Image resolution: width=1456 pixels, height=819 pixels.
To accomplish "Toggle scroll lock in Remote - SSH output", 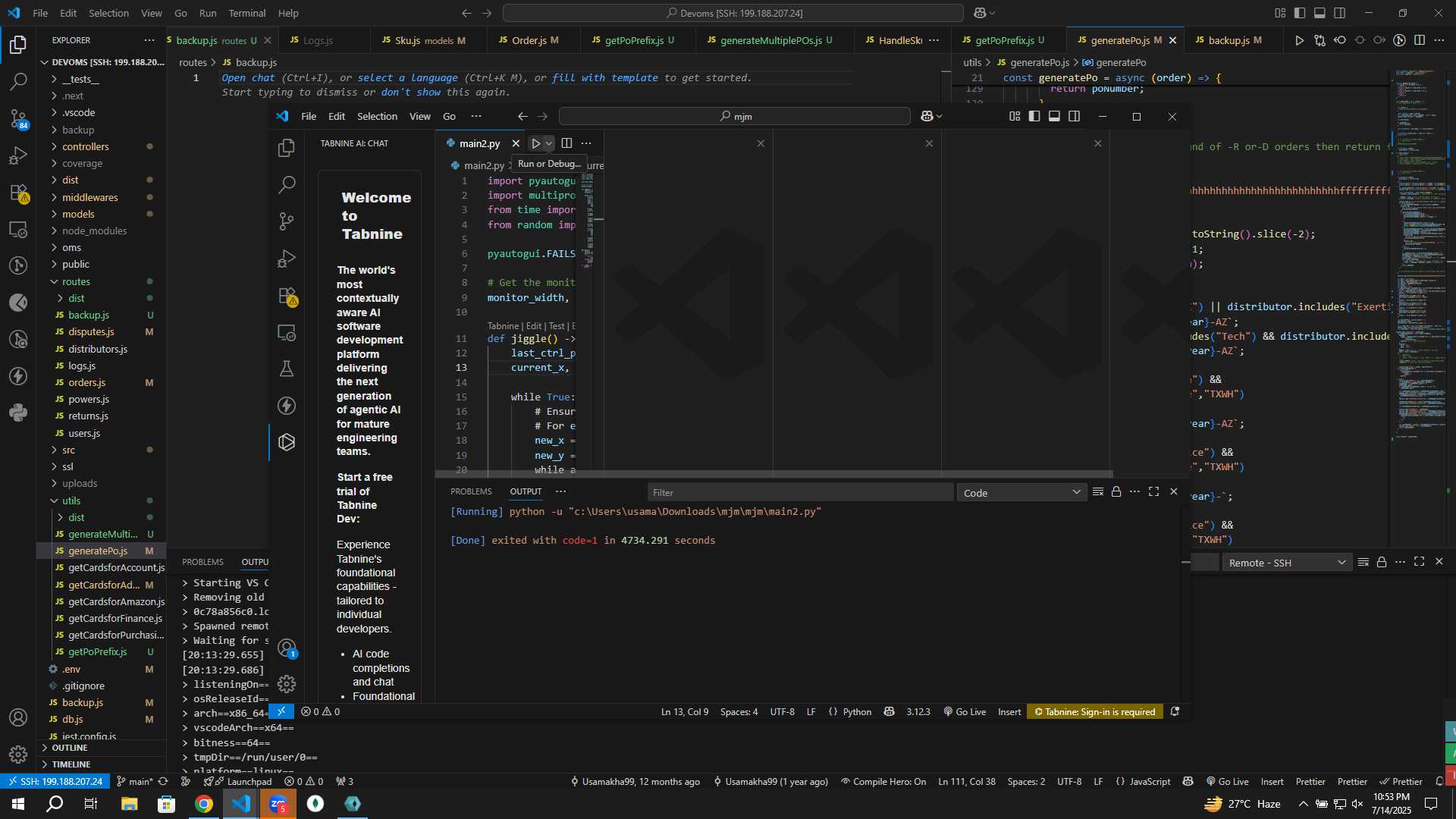I will pyautogui.click(x=1382, y=562).
